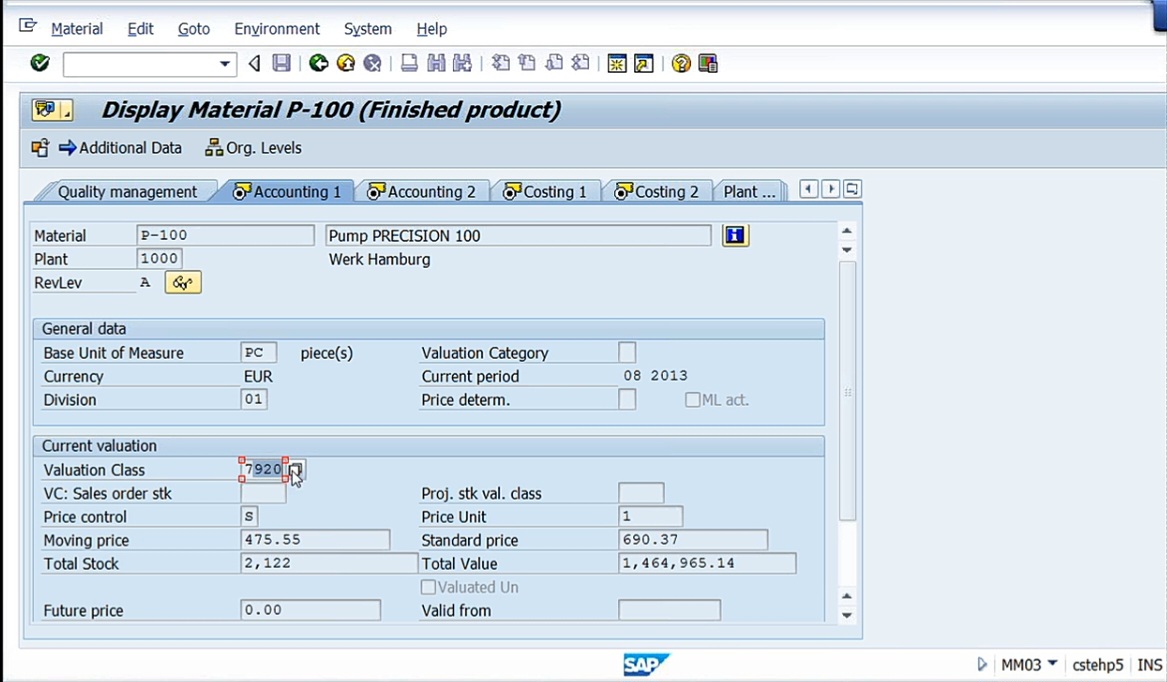Viewport: 1167px width, 682px height.
Task: Click the select views icon beside Additional Data
Action: click(40, 147)
